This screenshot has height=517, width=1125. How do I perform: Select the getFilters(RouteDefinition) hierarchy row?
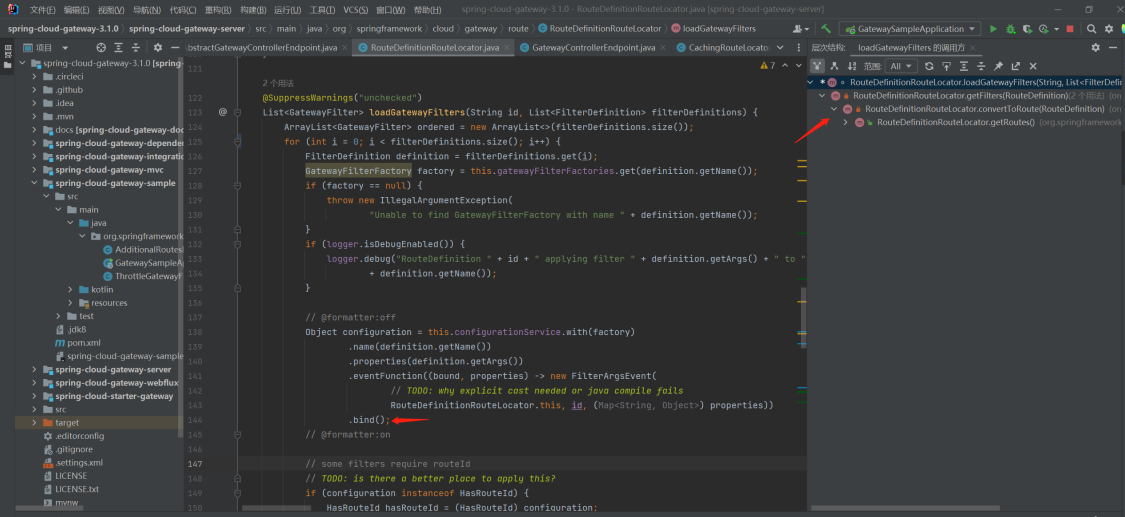[x=966, y=95]
